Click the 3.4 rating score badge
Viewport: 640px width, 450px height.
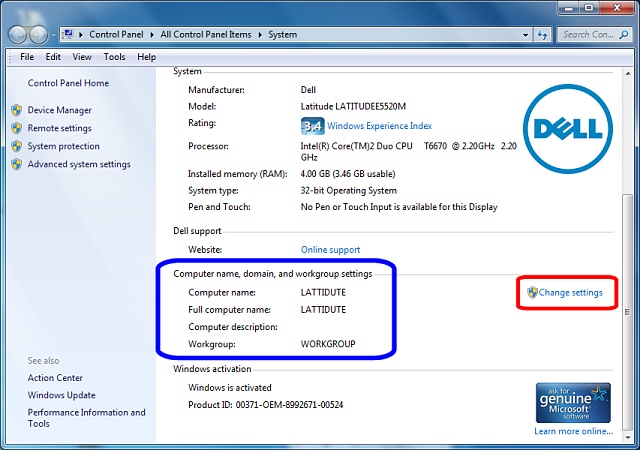click(313, 126)
